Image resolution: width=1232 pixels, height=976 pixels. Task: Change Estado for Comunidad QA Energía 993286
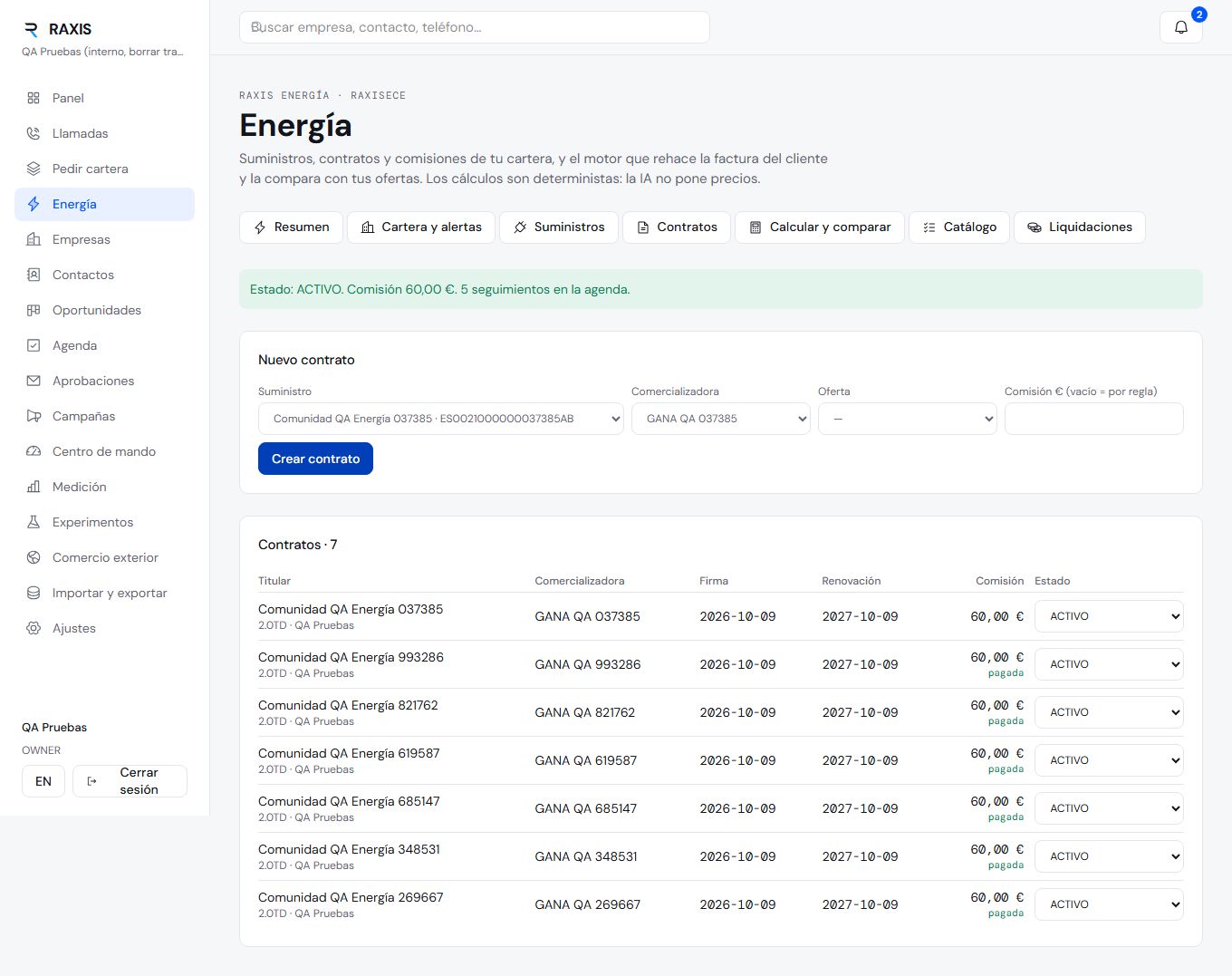point(1109,664)
